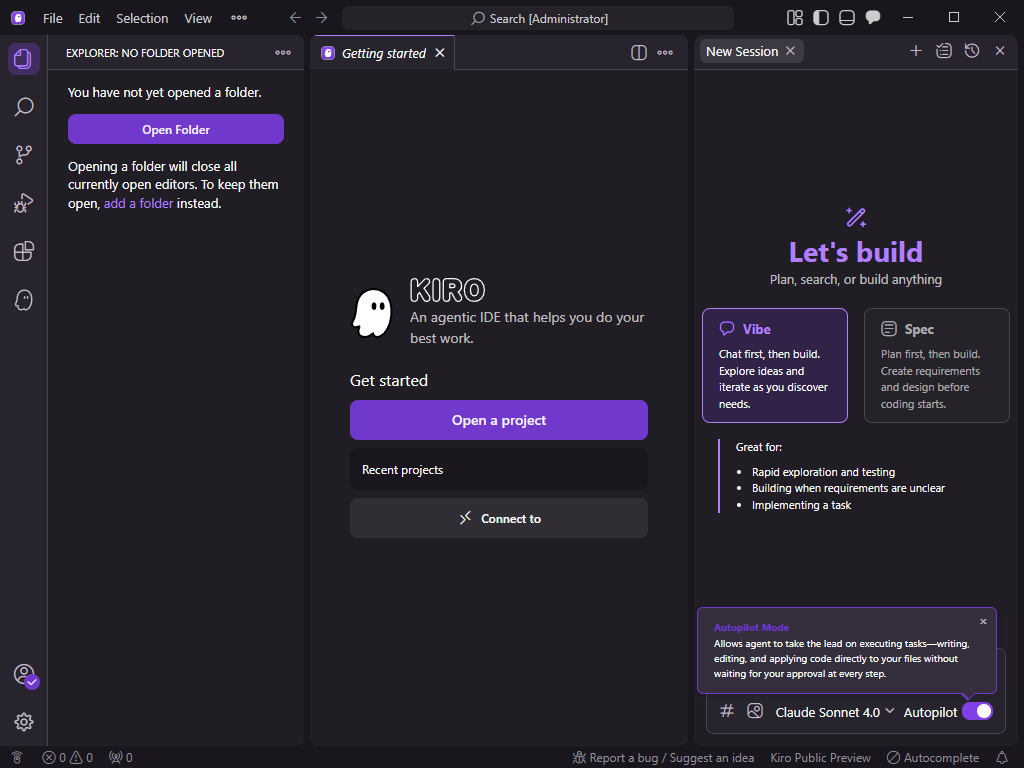Click Kiro Public Preview status item
1024x768 pixels.
click(x=820, y=758)
